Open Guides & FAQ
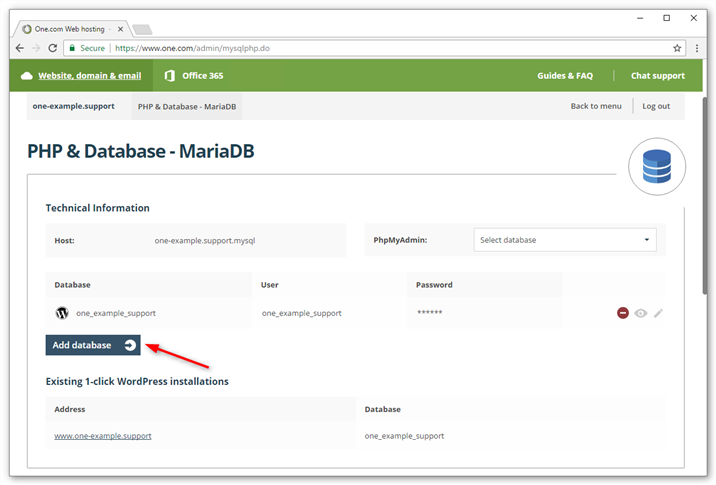 565,76
